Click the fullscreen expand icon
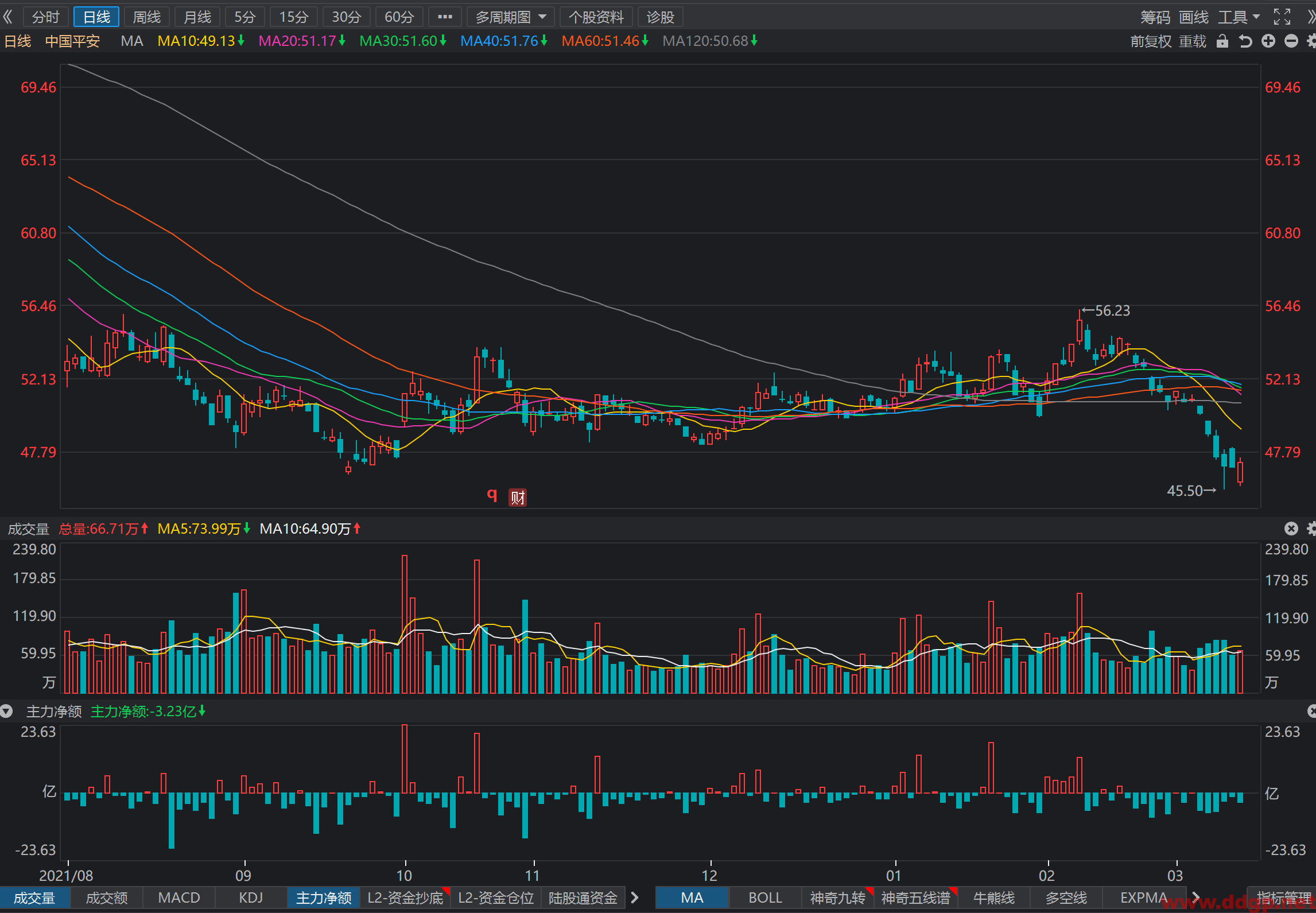Viewport: 1316px width, 913px height. point(1282,17)
